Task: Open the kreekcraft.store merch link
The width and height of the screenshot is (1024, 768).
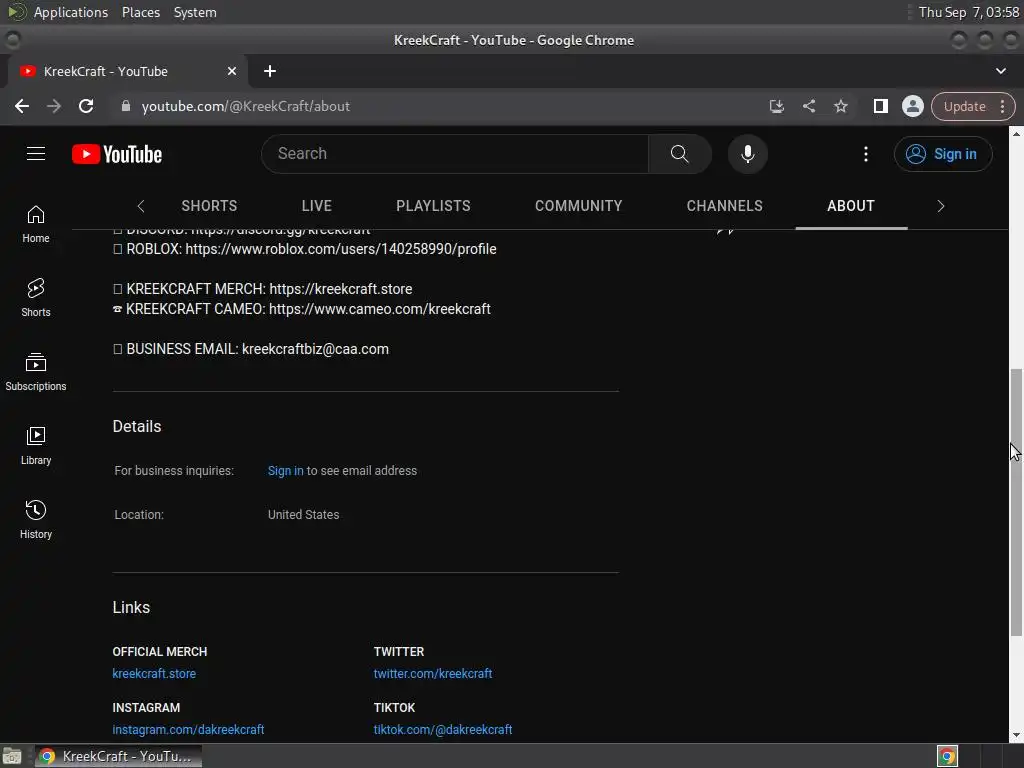Action: pos(154,673)
